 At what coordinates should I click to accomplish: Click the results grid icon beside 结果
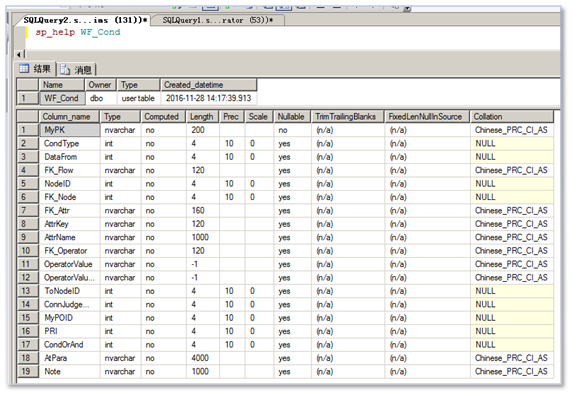tap(24, 68)
